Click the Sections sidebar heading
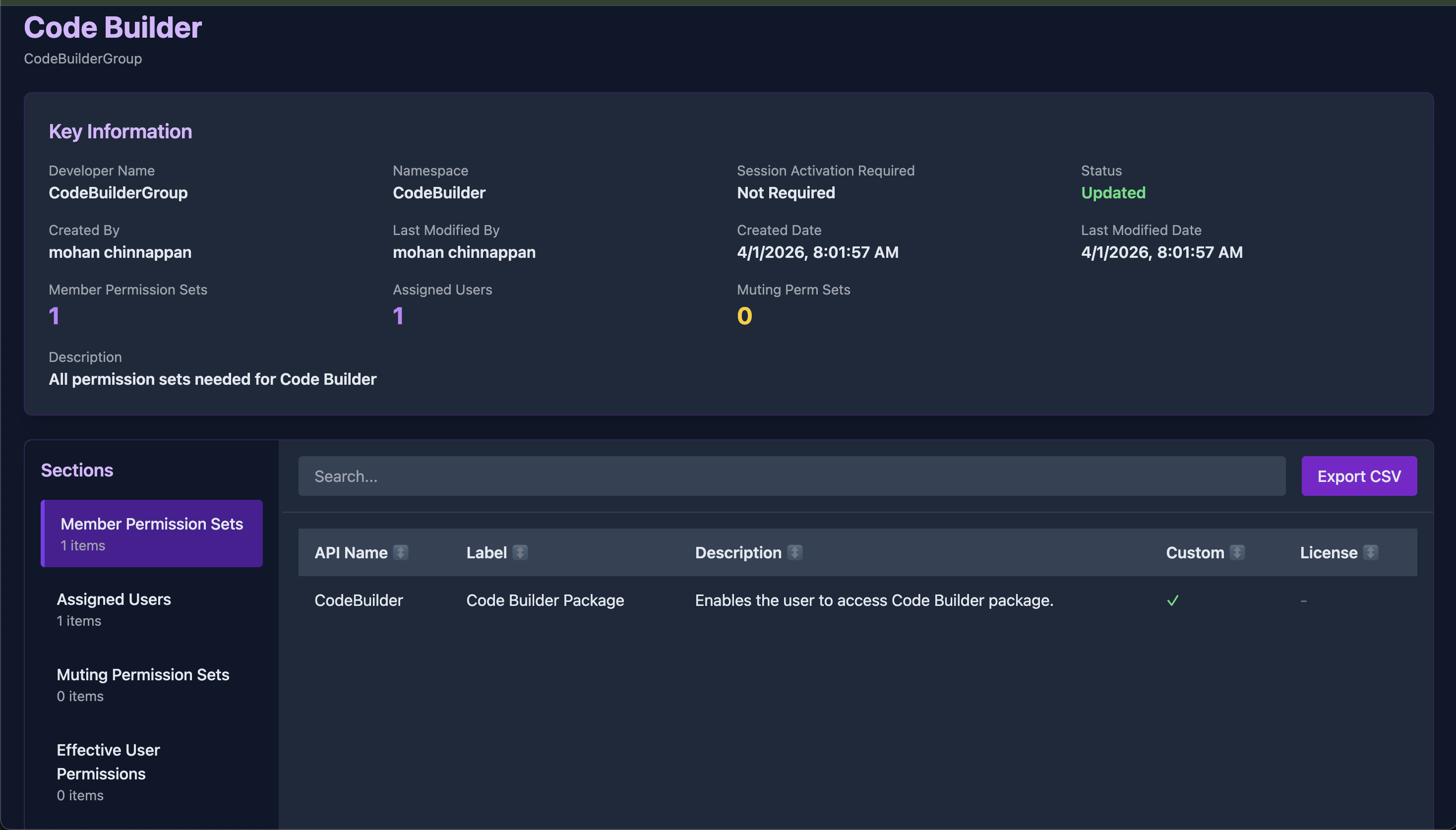Viewport: 1456px width, 830px height. [x=77, y=471]
